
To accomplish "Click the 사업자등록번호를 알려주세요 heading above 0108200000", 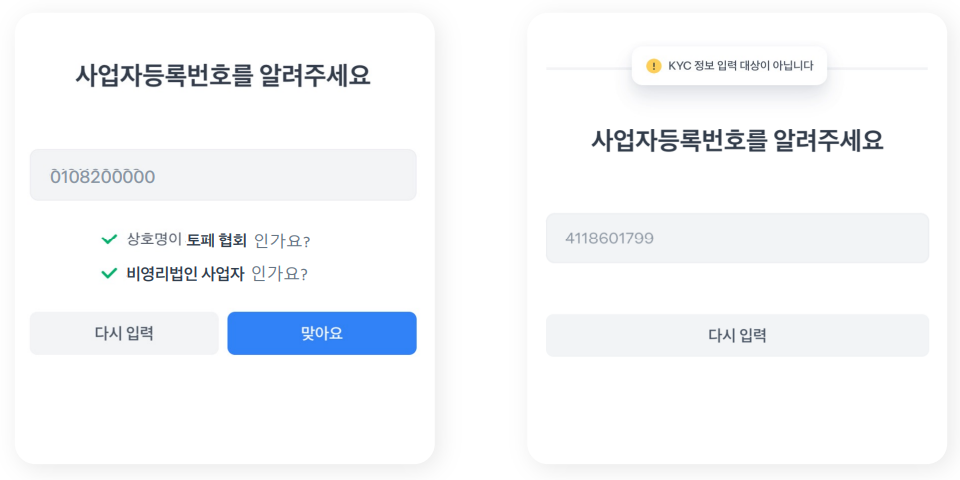I will point(223,75).
